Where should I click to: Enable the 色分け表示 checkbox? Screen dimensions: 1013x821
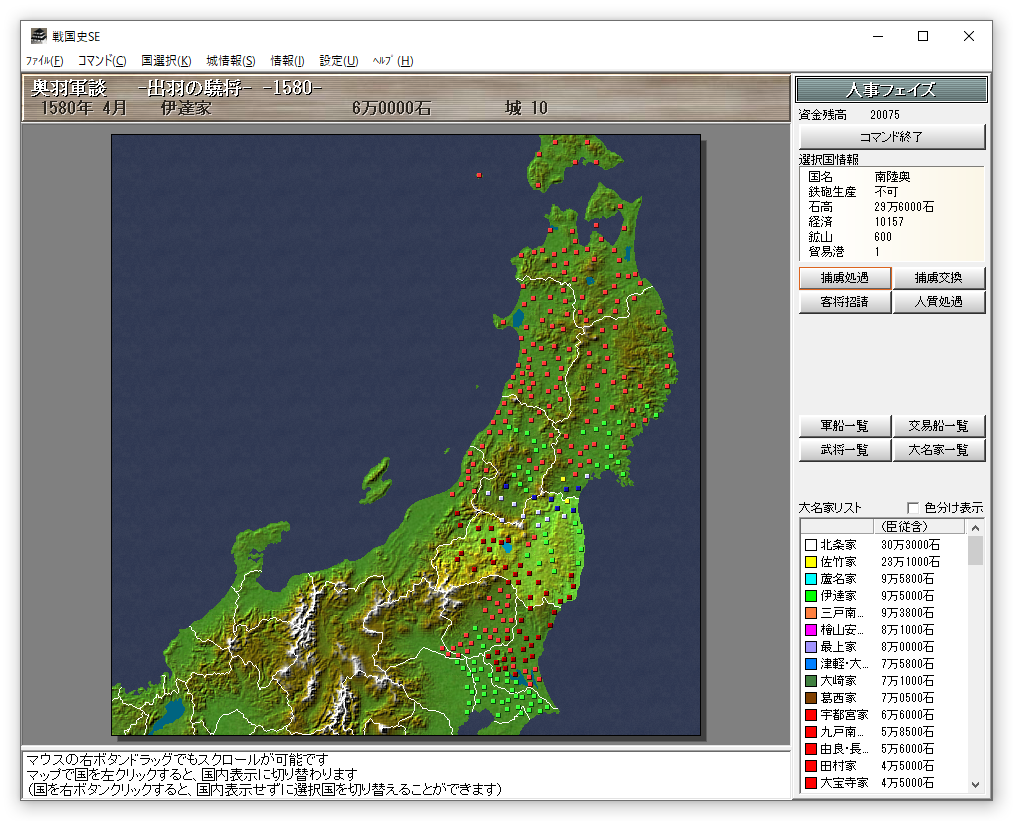912,508
